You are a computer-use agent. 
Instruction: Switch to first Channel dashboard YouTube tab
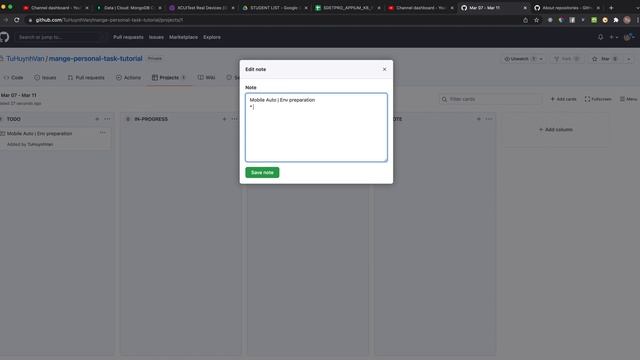coord(56,8)
